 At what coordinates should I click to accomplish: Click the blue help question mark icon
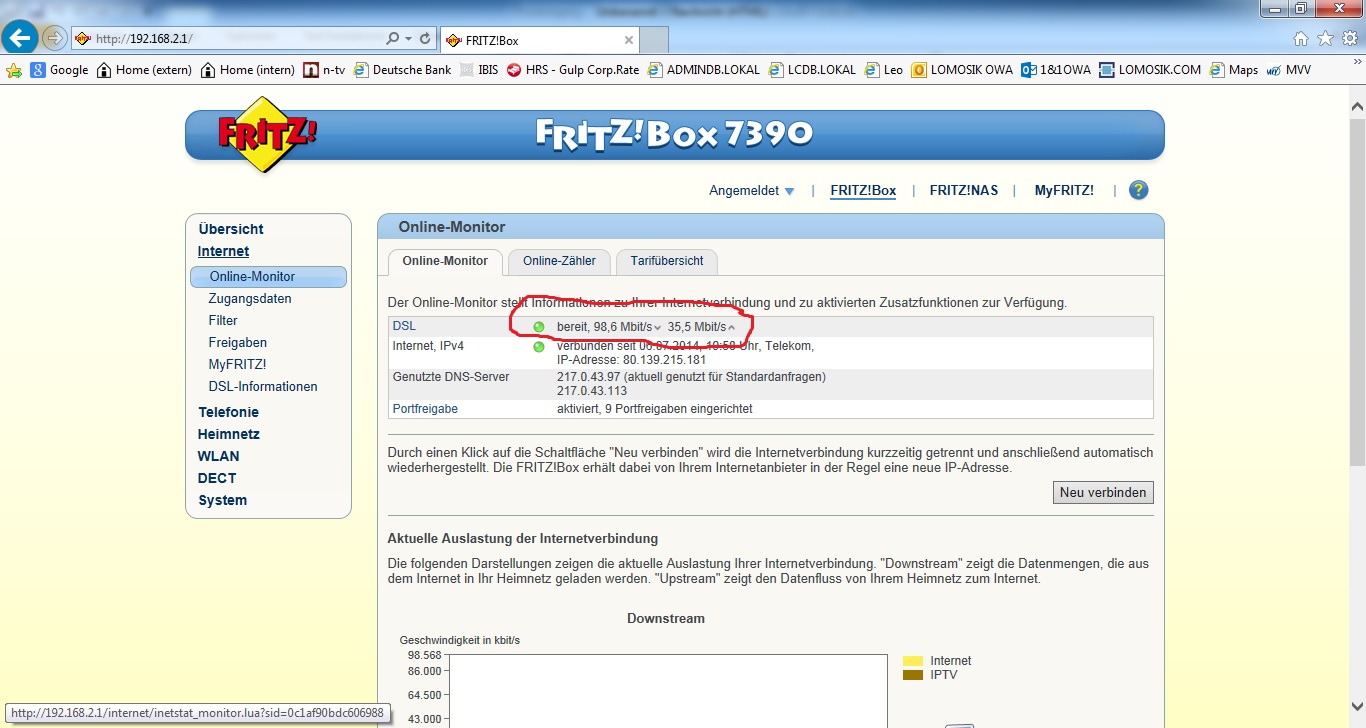(x=1138, y=190)
